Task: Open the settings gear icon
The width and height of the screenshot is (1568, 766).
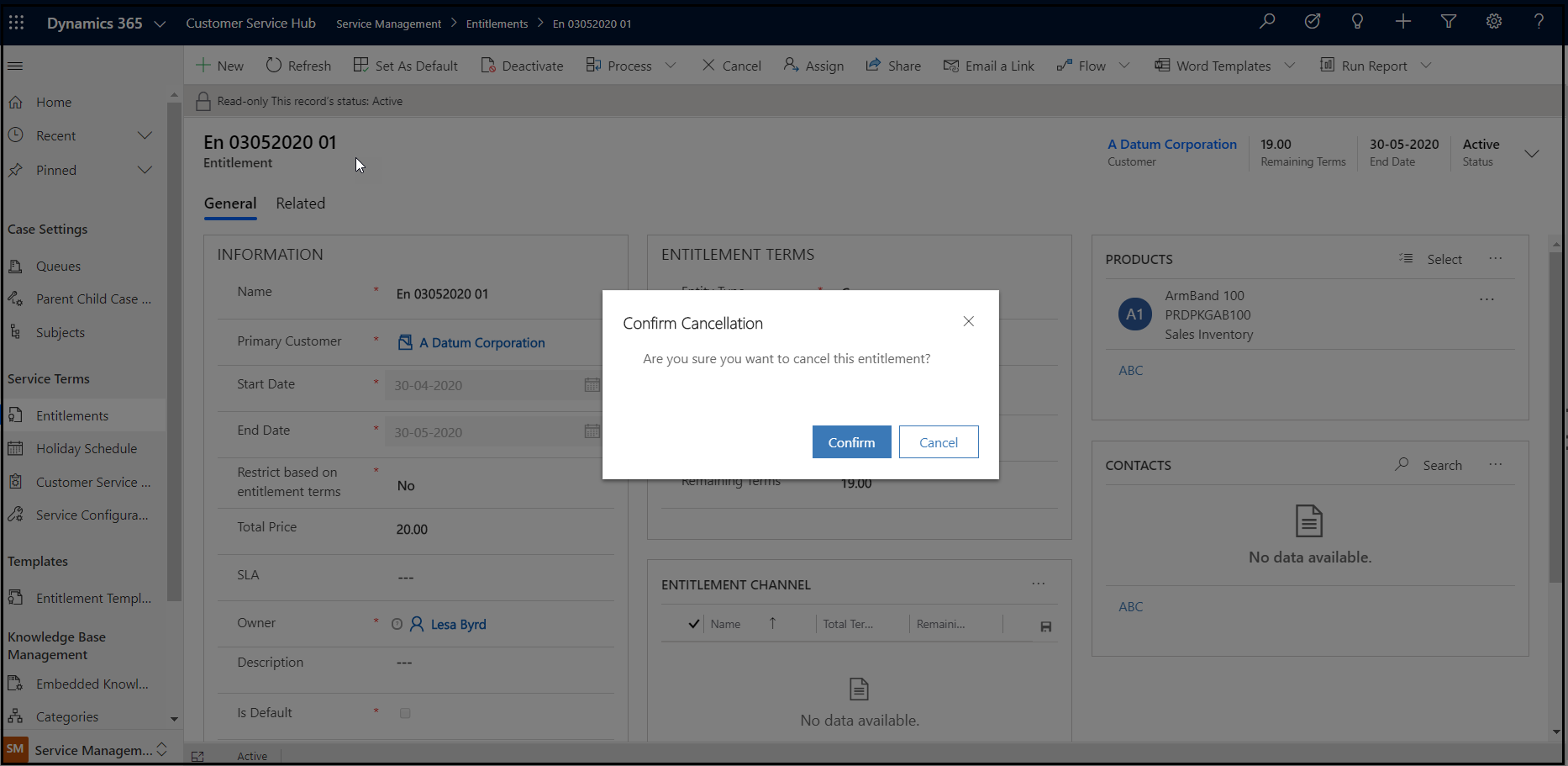Action: pos(1494,22)
